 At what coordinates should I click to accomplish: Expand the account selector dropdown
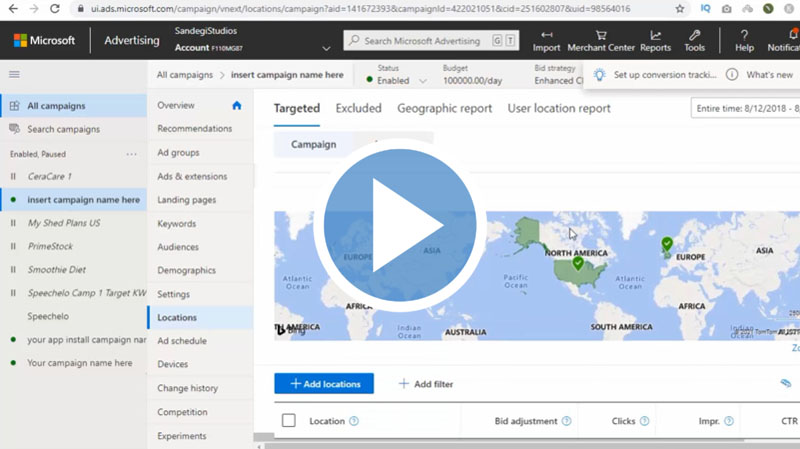click(326, 48)
